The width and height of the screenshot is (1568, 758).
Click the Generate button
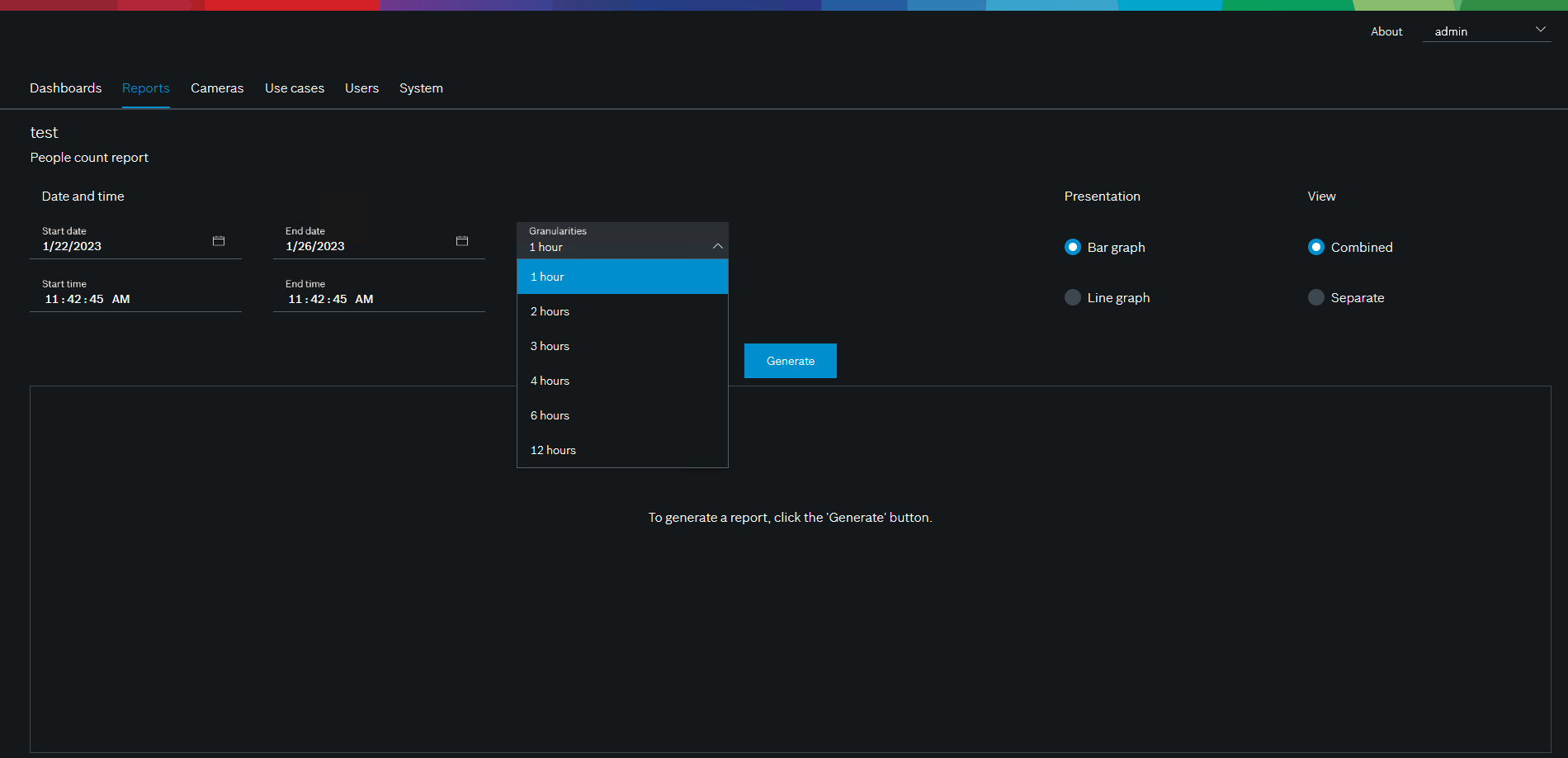[790, 361]
